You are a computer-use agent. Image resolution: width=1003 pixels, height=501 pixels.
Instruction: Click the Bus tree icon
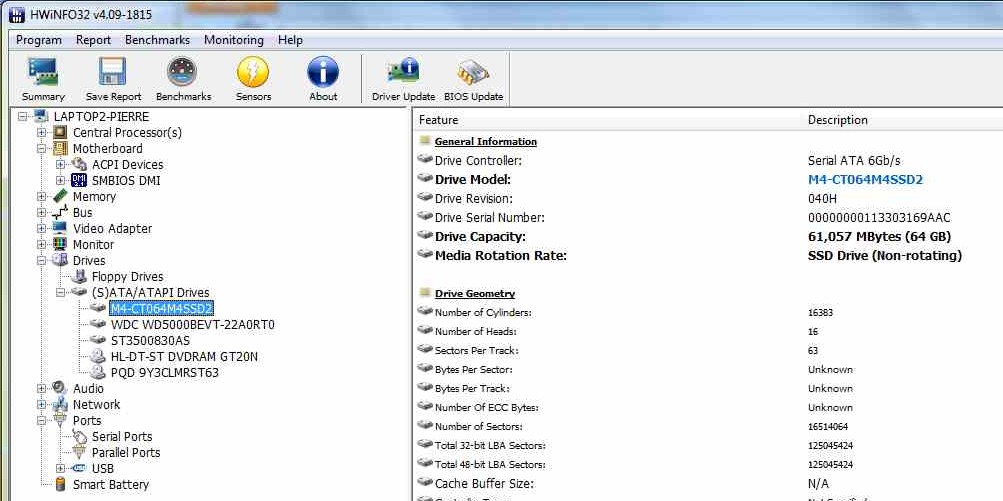(60, 212)
